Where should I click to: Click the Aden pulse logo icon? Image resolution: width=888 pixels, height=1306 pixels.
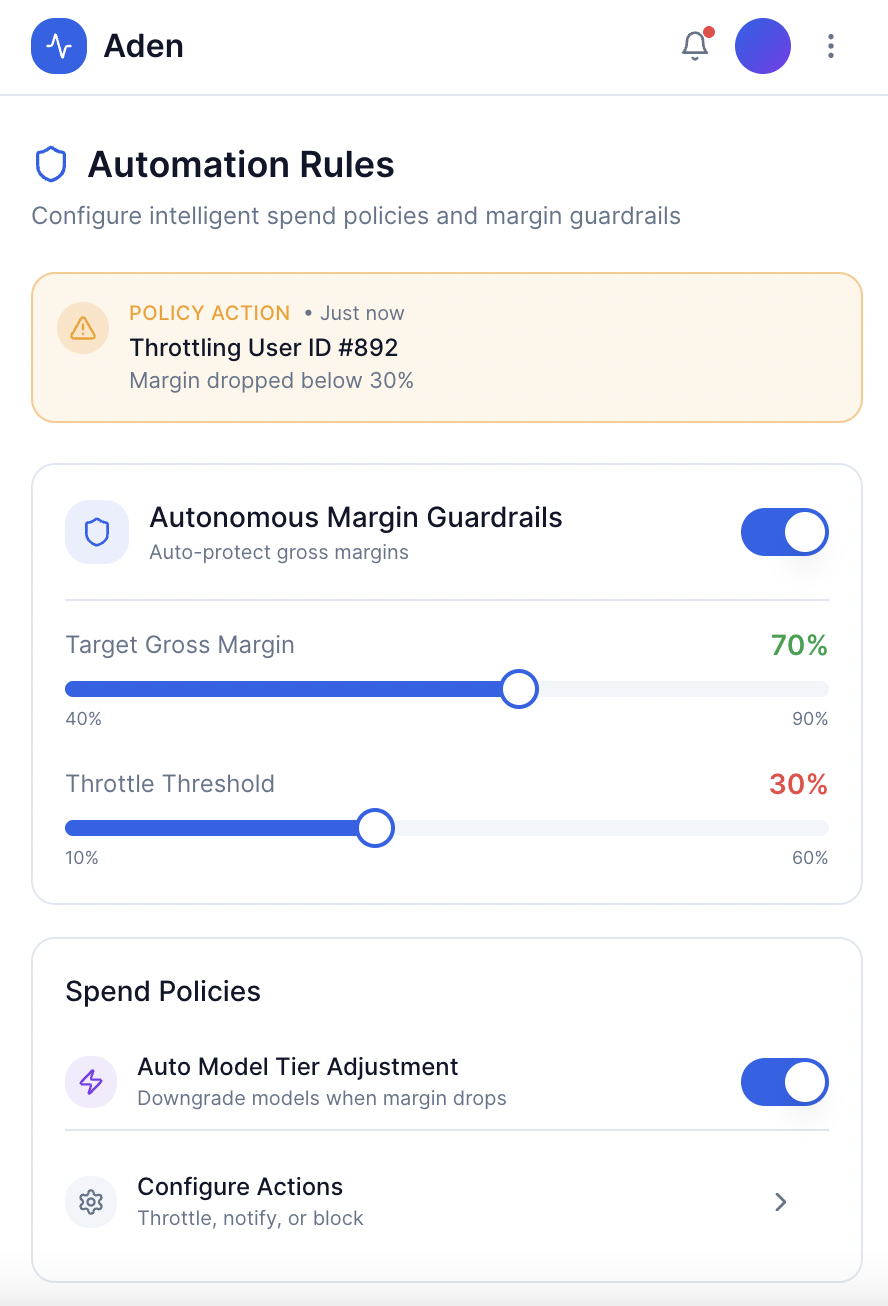[59, 46]
